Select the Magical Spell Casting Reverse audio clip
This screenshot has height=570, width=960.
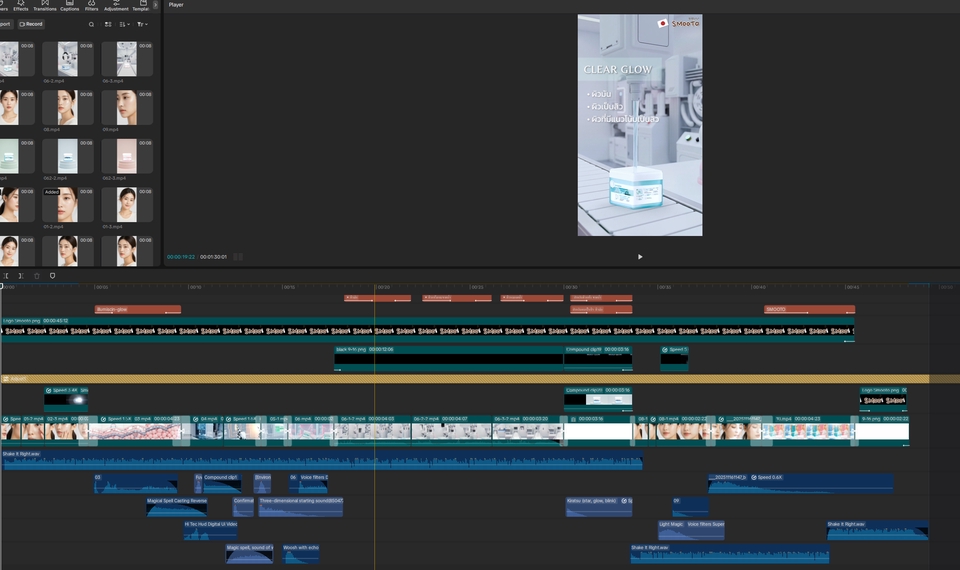point(177,506)
